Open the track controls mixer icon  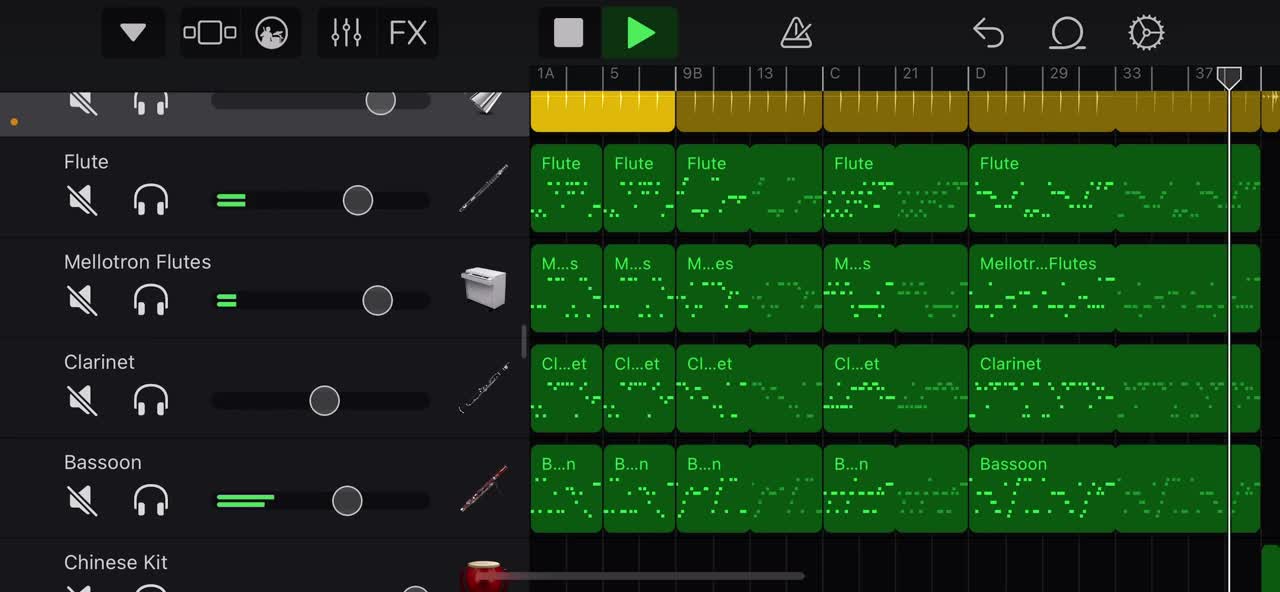[x=346, y=33]
